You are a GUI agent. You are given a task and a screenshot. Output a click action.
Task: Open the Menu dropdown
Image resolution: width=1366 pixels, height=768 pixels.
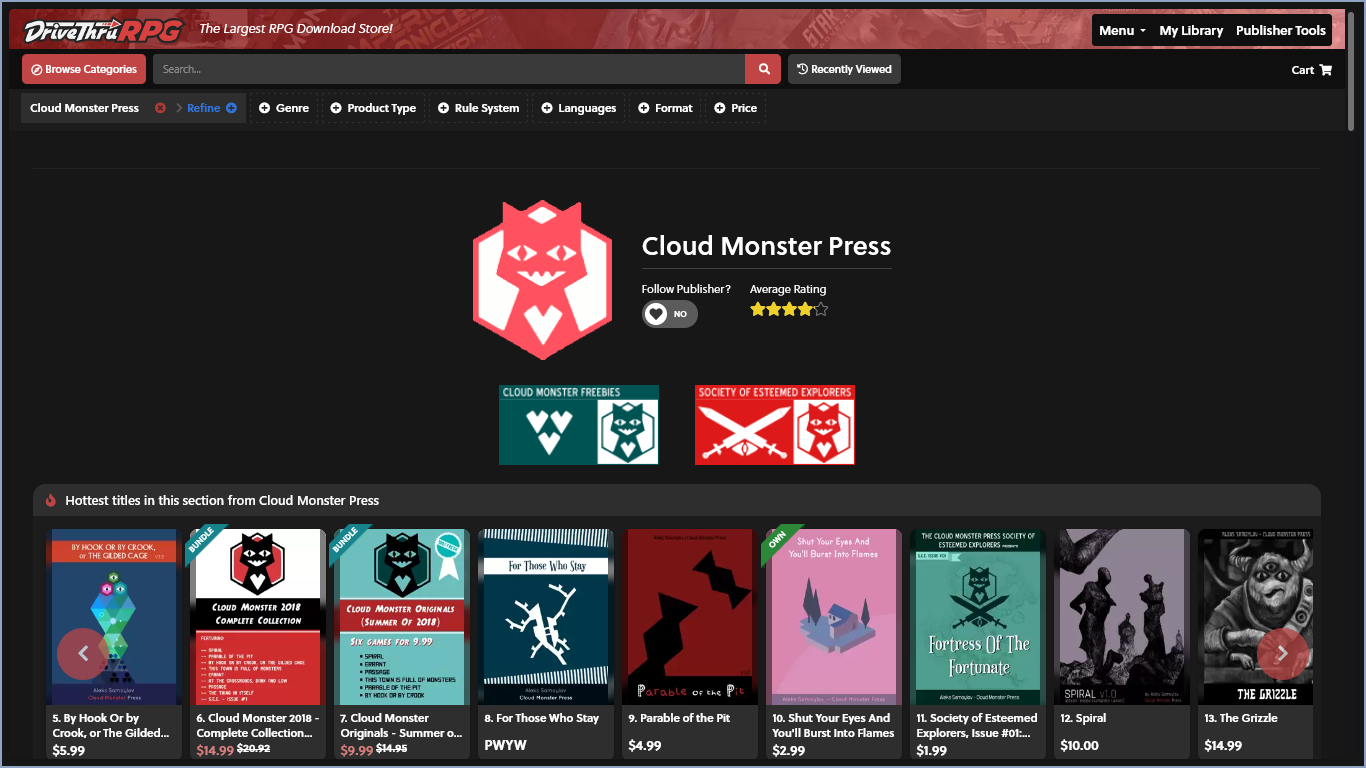[x=1122, y=30]
